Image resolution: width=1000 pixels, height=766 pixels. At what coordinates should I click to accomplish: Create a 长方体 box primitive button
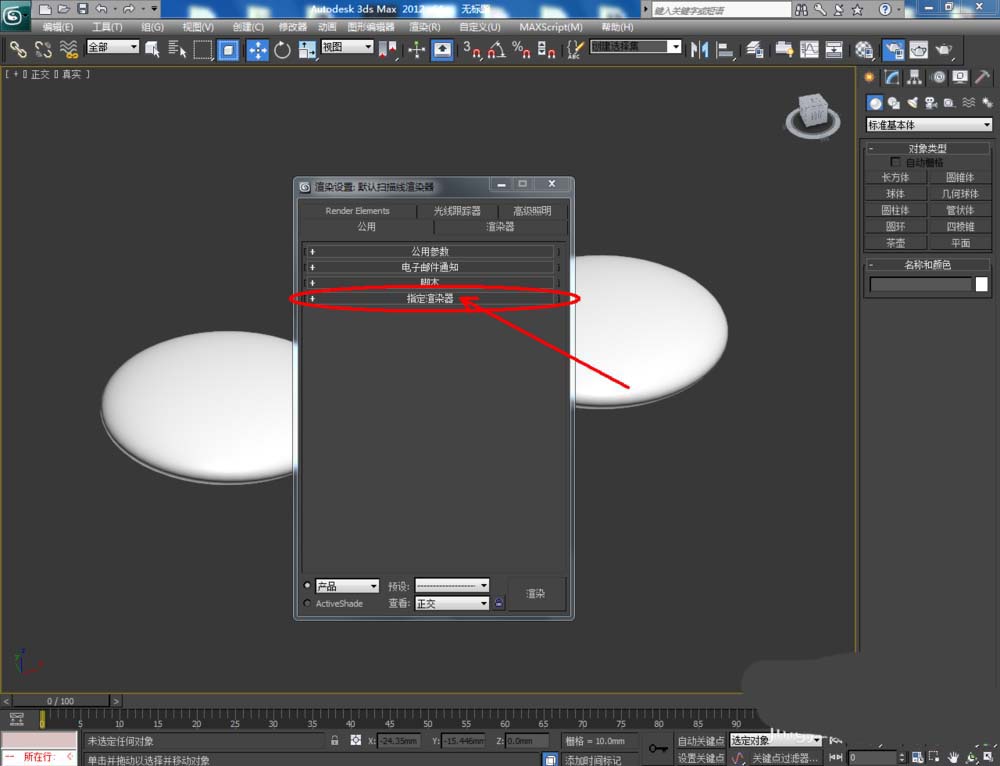click(895, 177)
